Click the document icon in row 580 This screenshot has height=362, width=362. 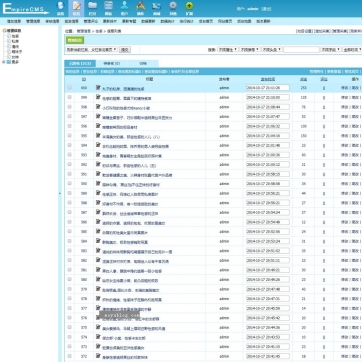tap(98, 279)
